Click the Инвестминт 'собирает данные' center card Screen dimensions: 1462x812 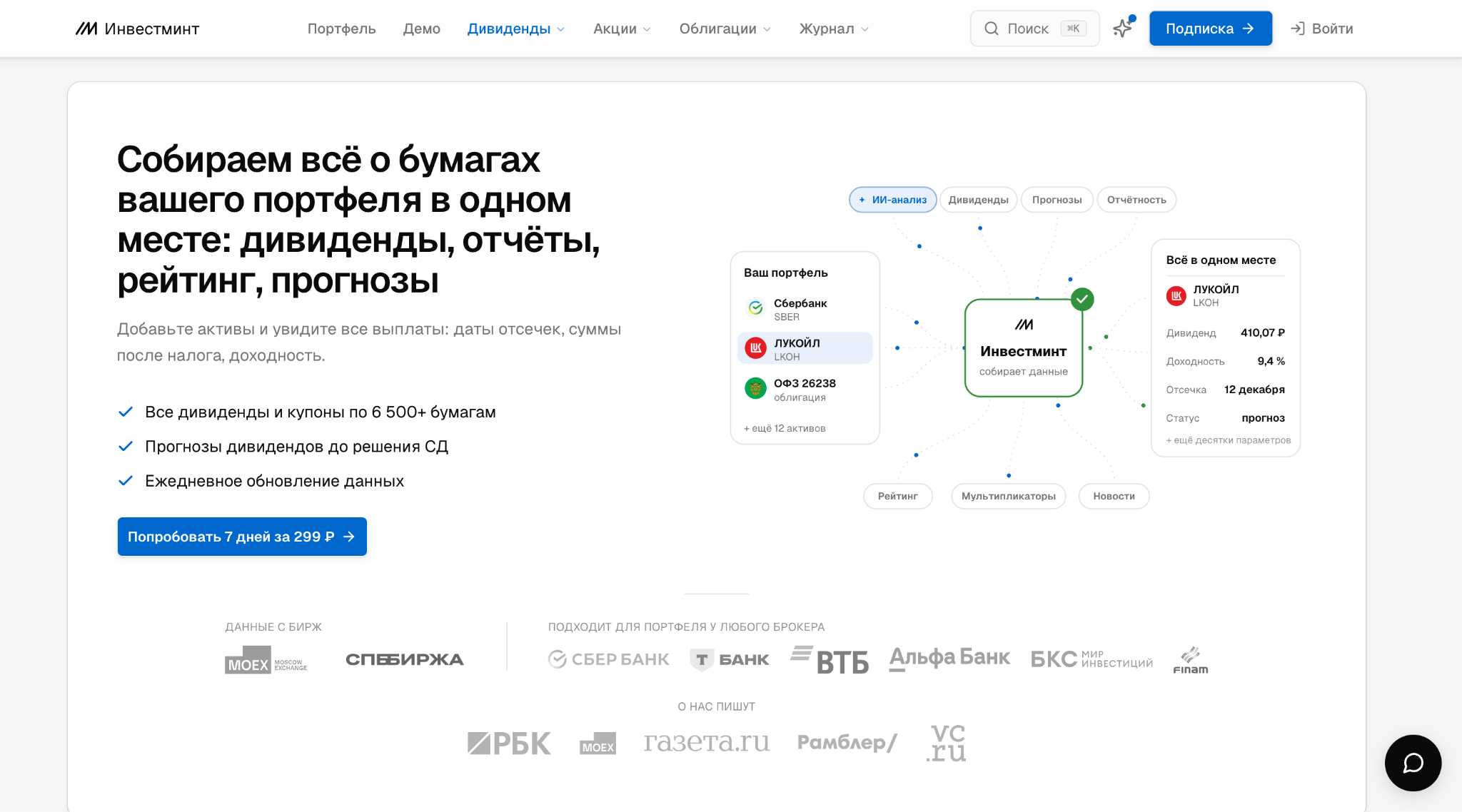(x=1024, y=348)
